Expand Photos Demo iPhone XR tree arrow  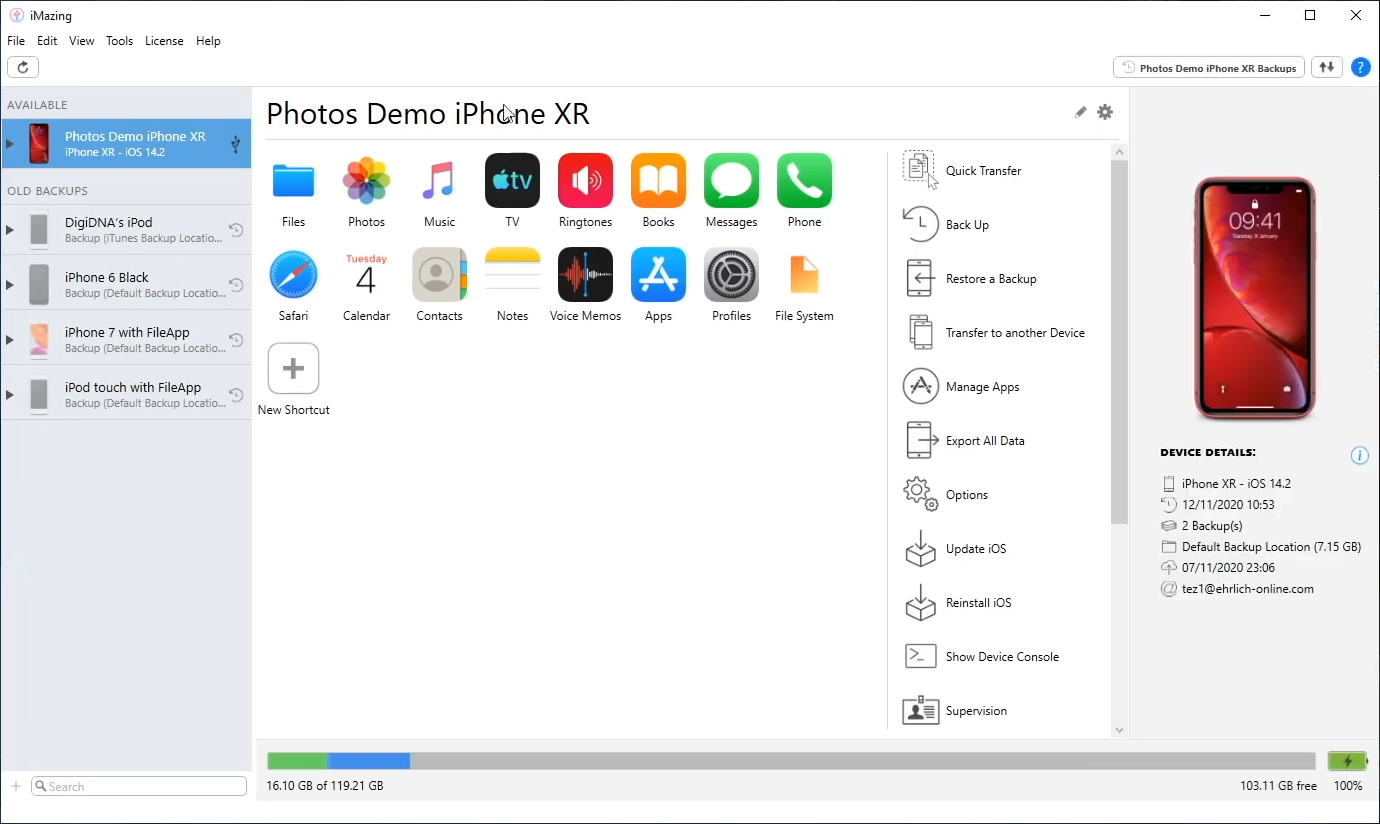[10, 144]
